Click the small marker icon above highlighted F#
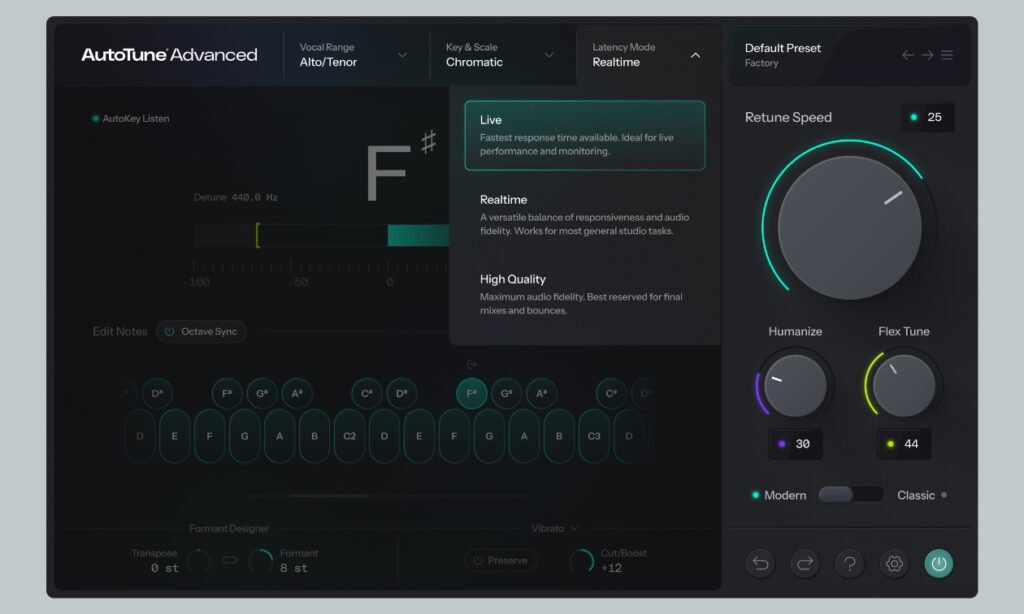 click(x=472, y=364)
